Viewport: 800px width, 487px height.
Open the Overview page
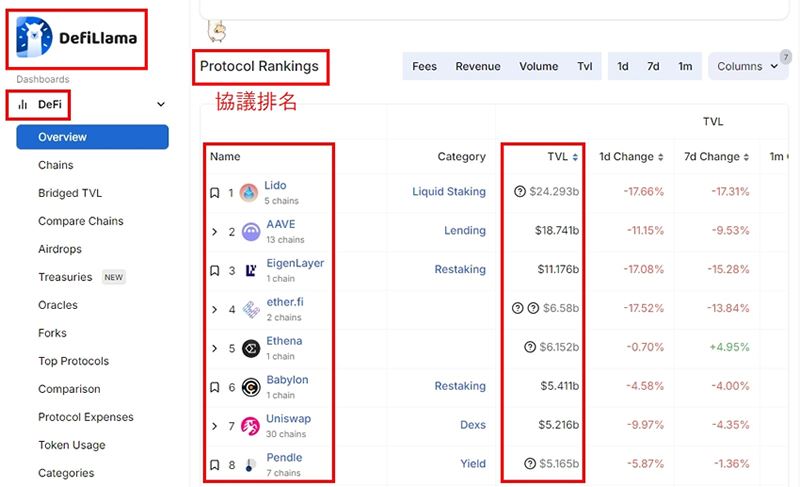coord(92,137)
